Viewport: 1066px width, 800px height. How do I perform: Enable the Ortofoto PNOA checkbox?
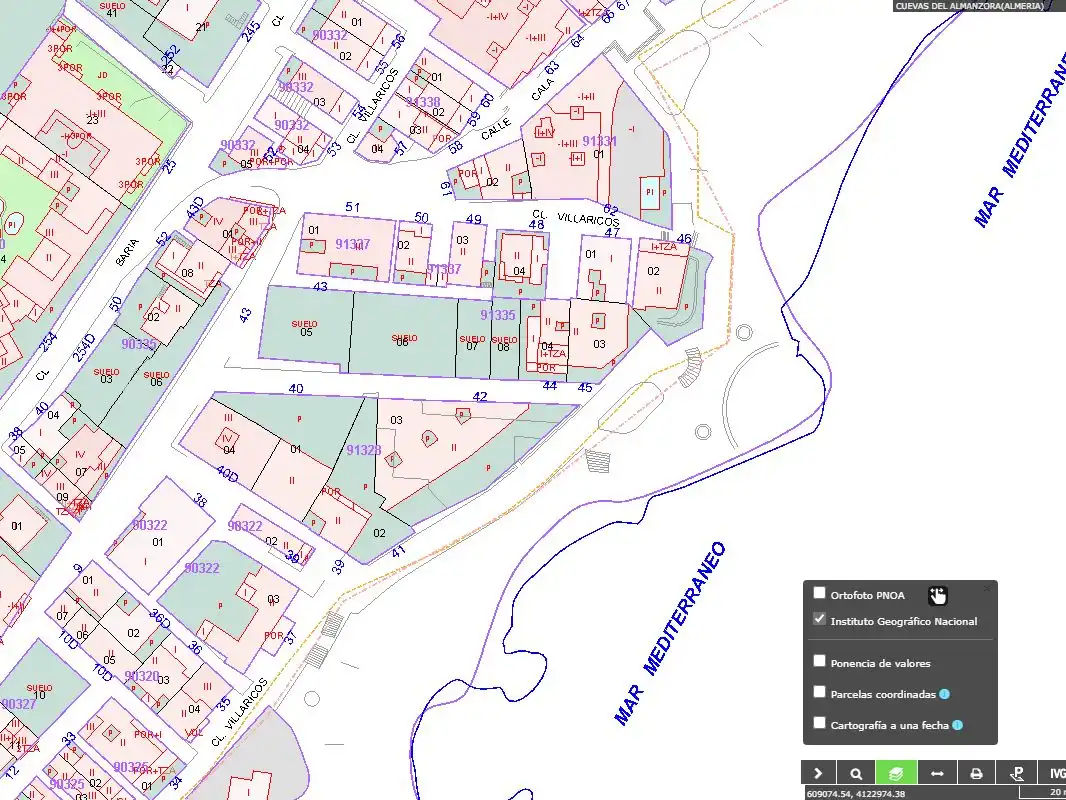[819, 593]
